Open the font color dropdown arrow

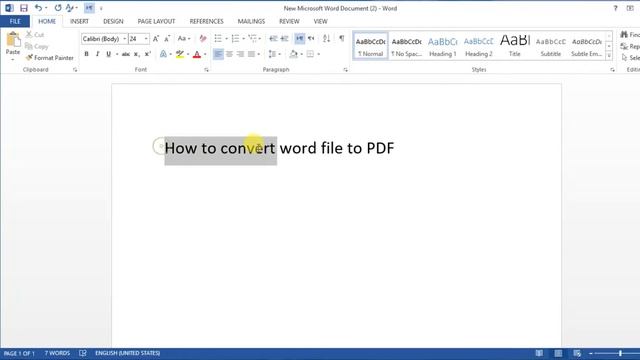205,54
